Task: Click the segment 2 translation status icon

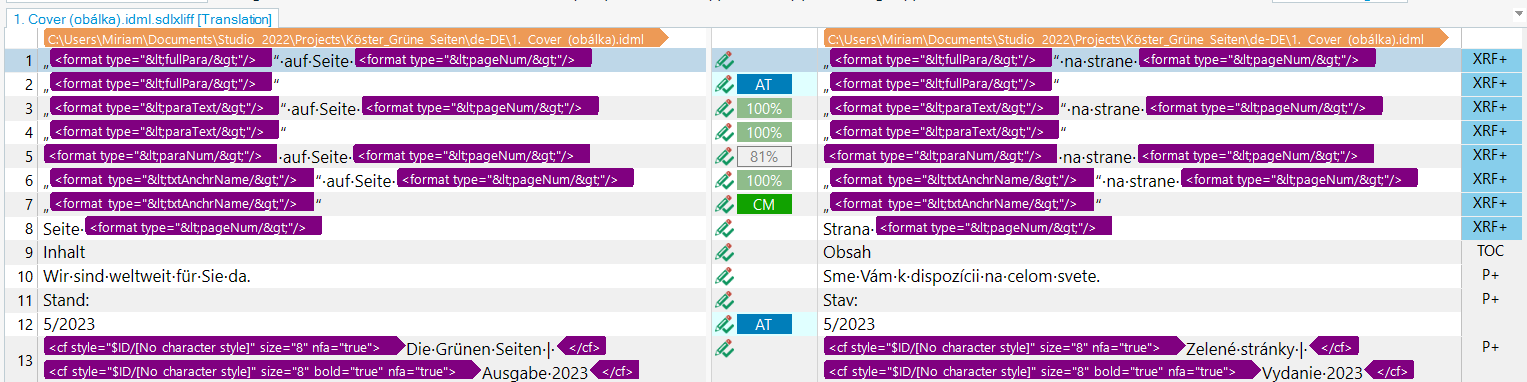Action: click(x=724, y=84)
